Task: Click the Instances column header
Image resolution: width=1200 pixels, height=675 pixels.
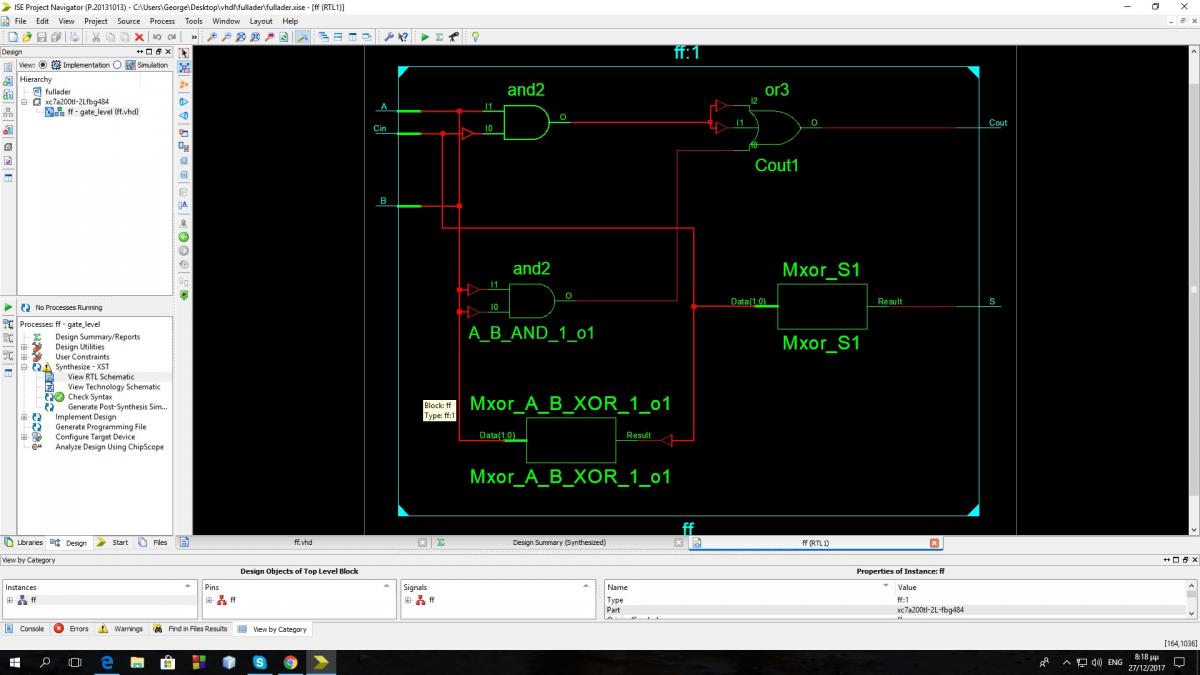Action: click(99, 586)
